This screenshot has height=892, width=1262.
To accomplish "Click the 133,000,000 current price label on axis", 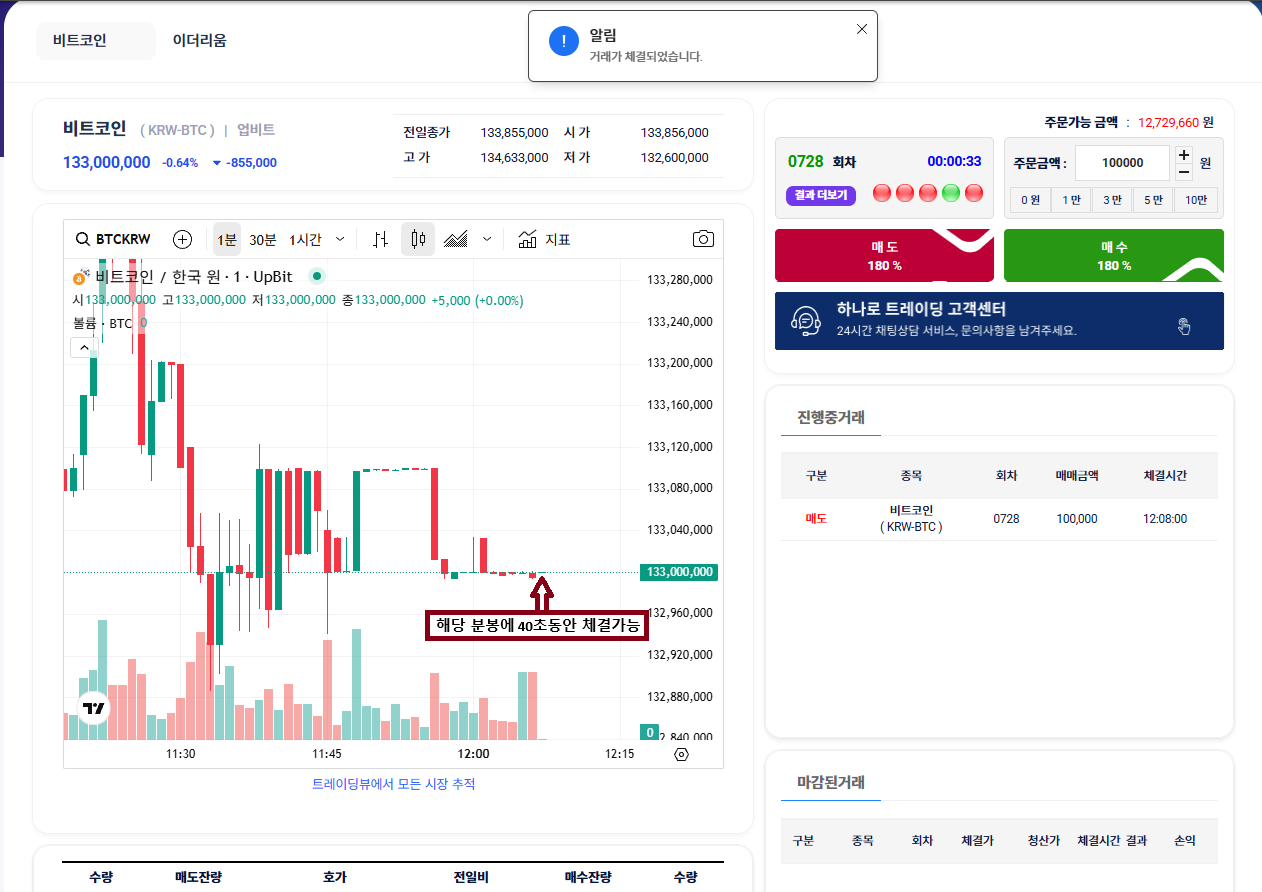I will click(679, 572).
